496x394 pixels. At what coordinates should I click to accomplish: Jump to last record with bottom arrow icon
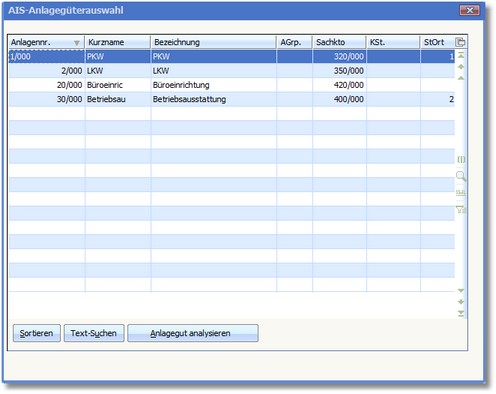[461, 313]
